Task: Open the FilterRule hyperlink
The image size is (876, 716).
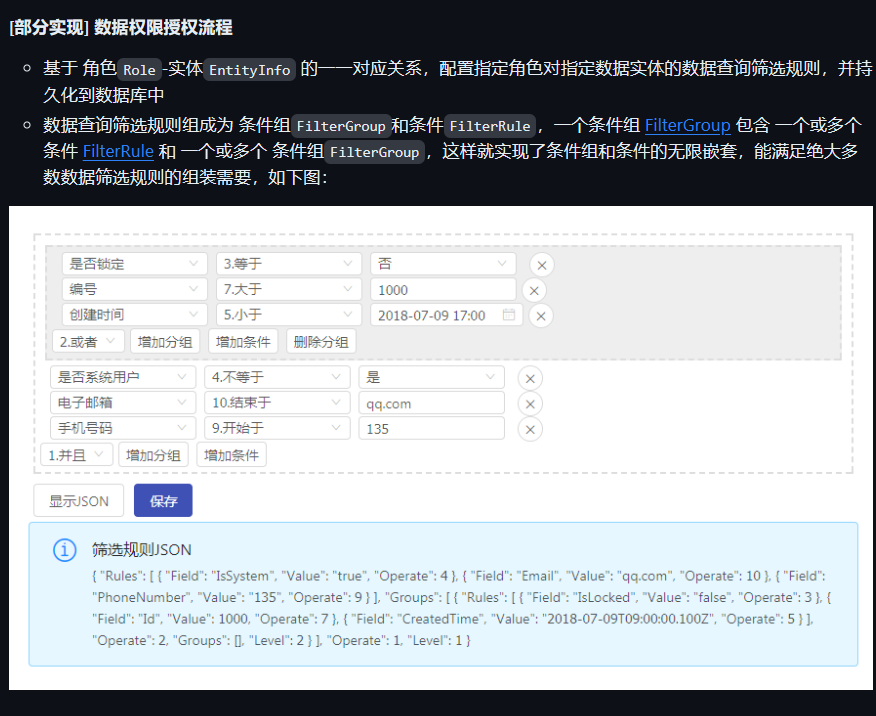Action: [118, 152]
